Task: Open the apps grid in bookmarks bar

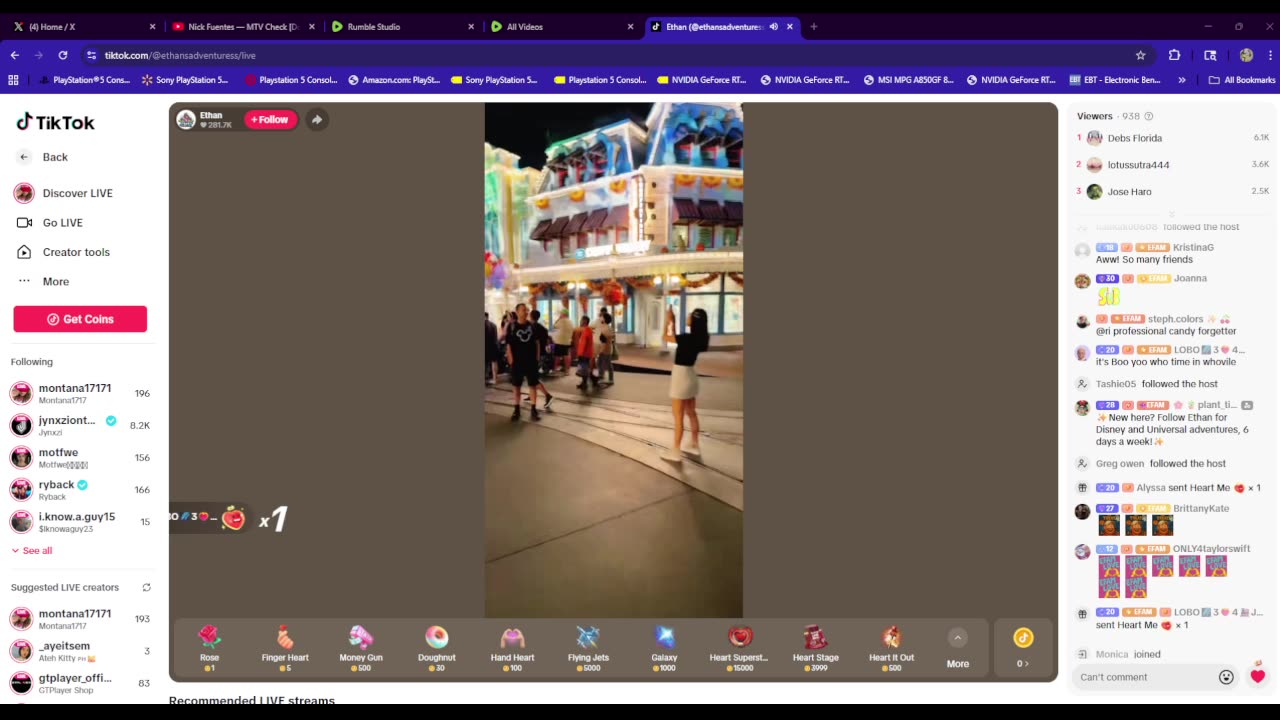Action: (13, 80)
